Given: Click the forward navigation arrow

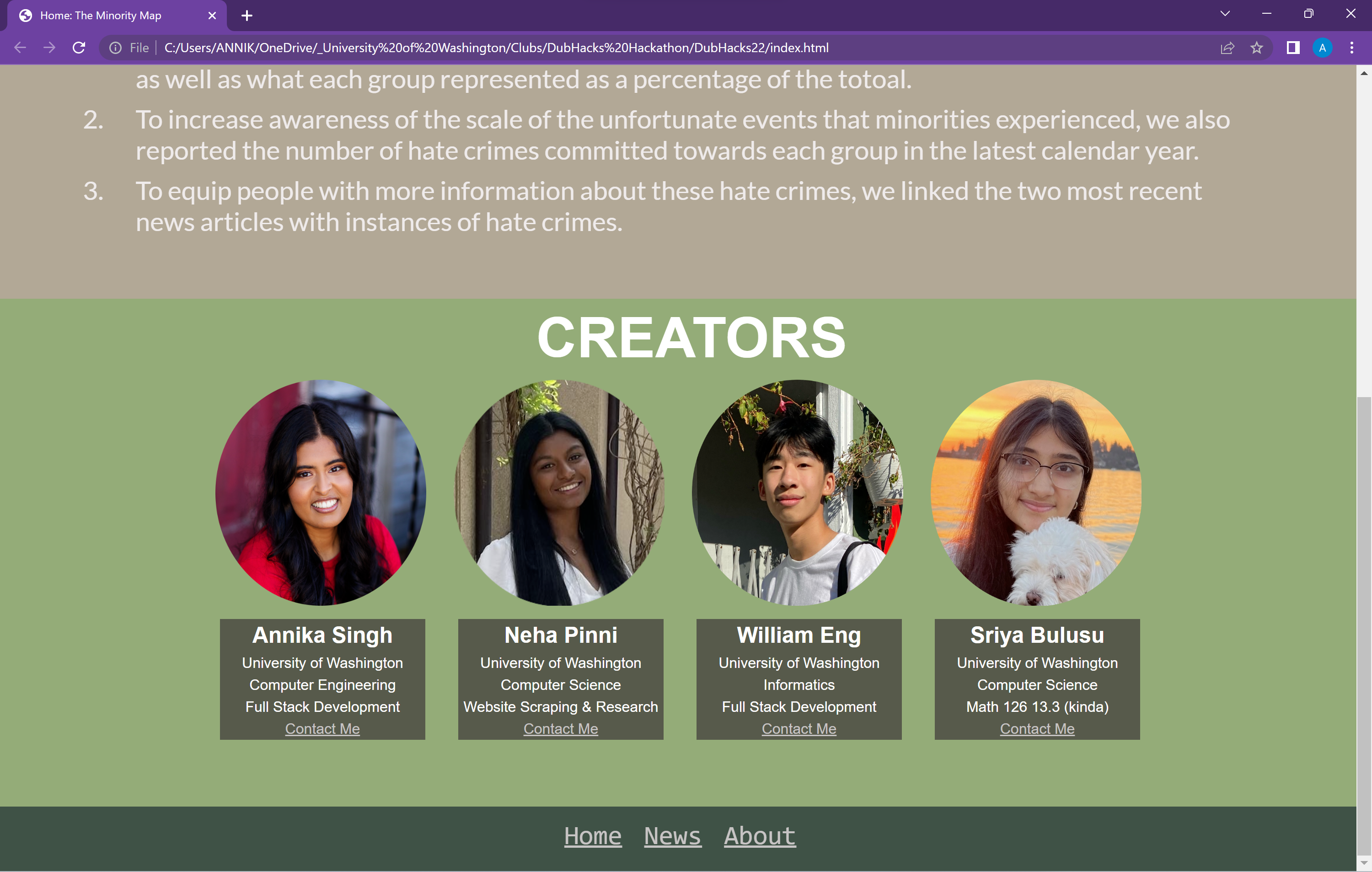Looking at the screenshot, I should click(49, 48).
